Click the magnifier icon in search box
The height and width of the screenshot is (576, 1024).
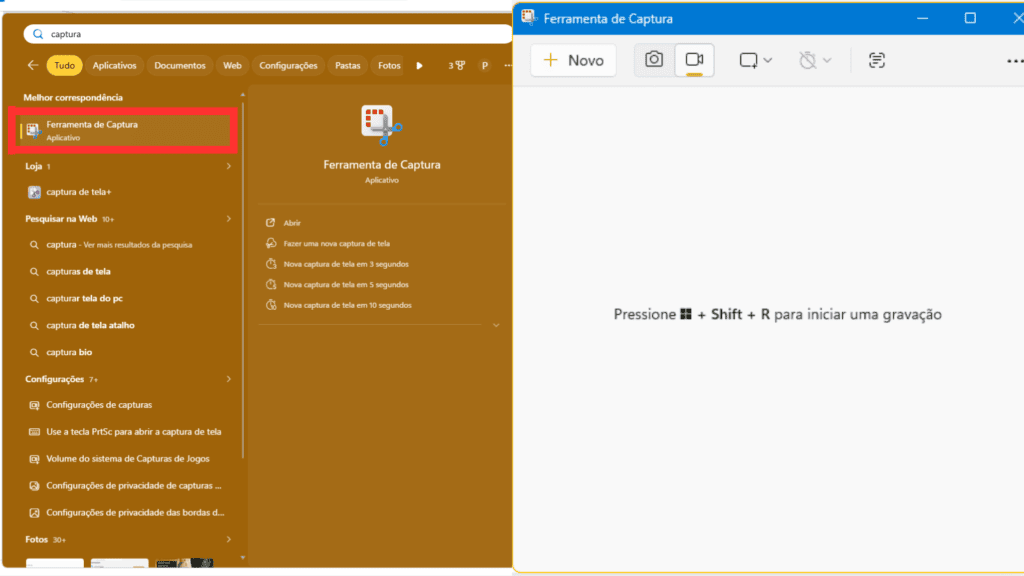tap(38, 34)
